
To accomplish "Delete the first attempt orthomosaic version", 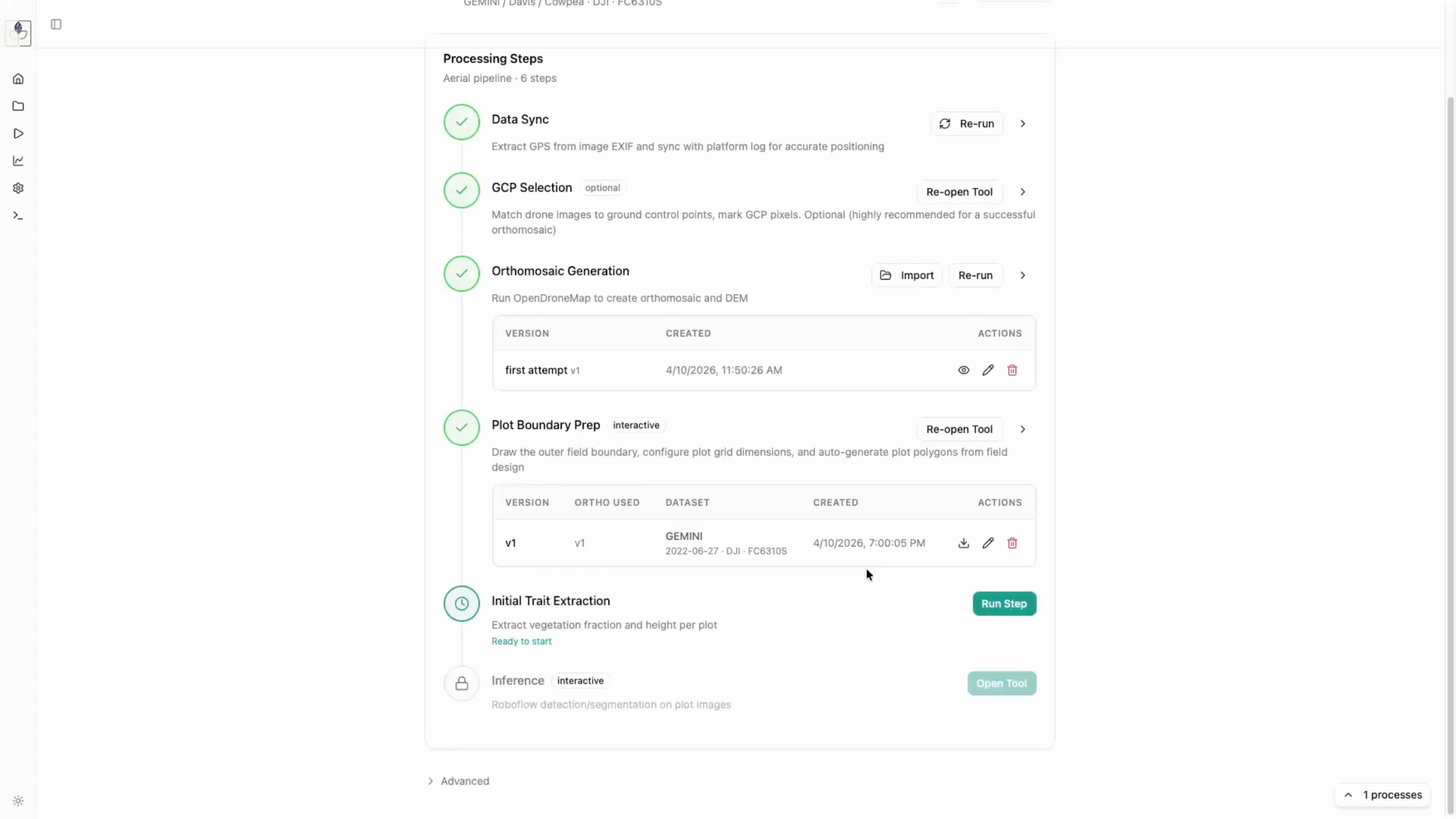I will [1012, 370].
